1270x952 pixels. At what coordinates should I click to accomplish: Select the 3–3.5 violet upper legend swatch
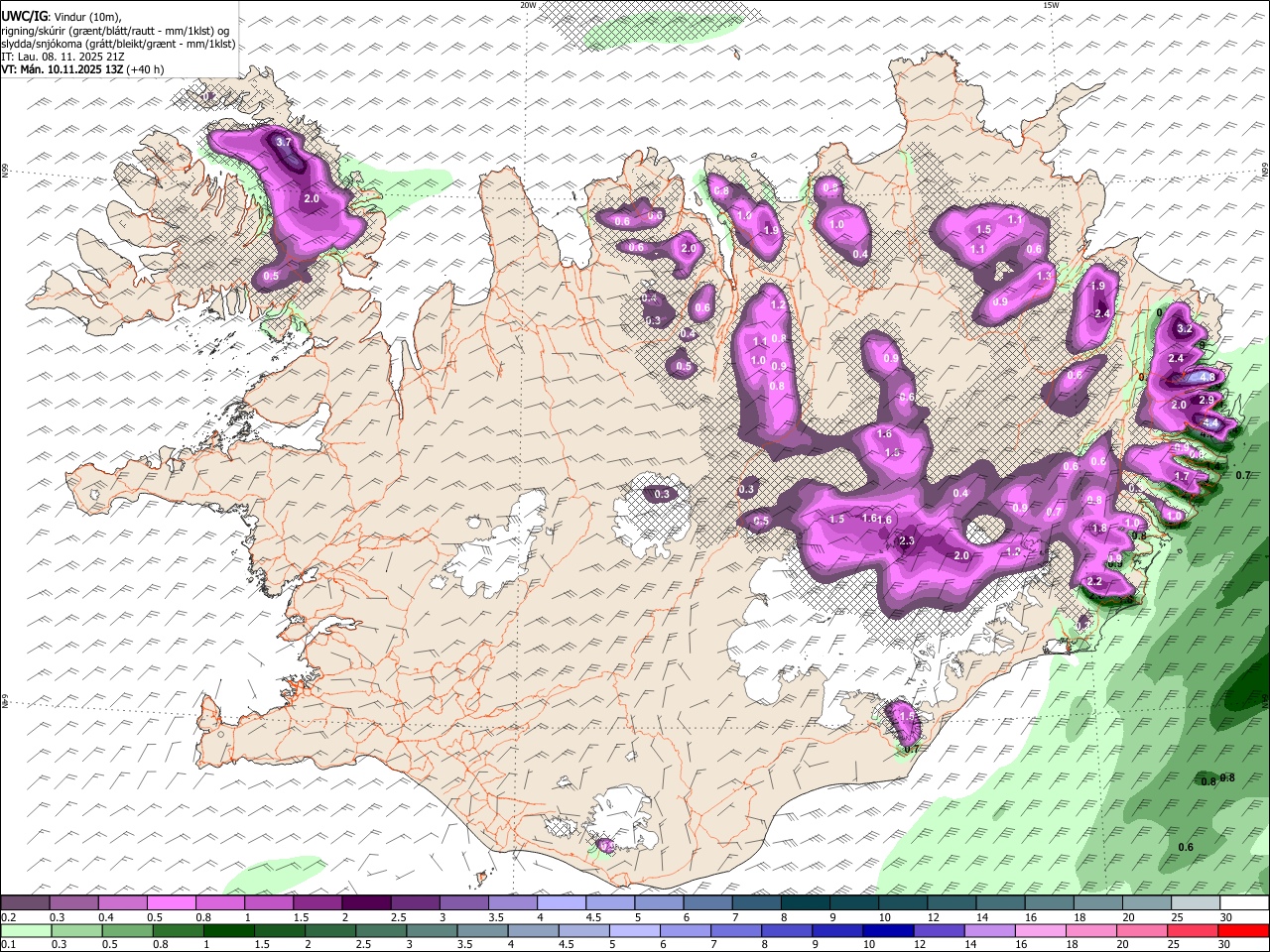click(x=463, y=903)
